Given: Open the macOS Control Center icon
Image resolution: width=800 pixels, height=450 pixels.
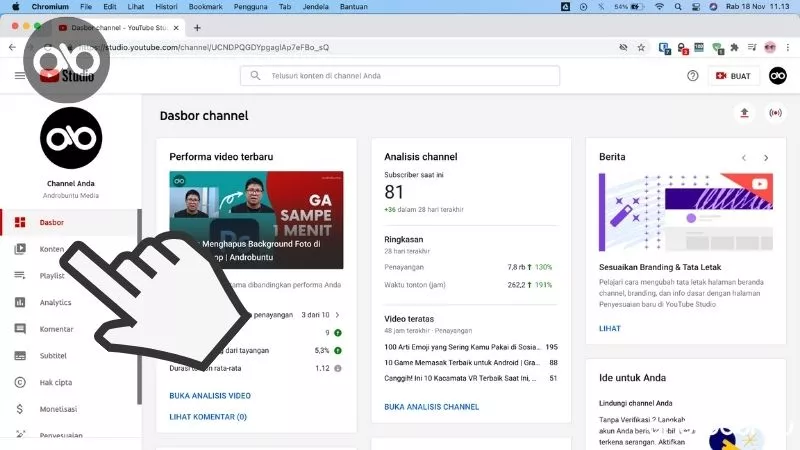Looking at the screenshot, I should pyautogui.click(x=696, y=7).
